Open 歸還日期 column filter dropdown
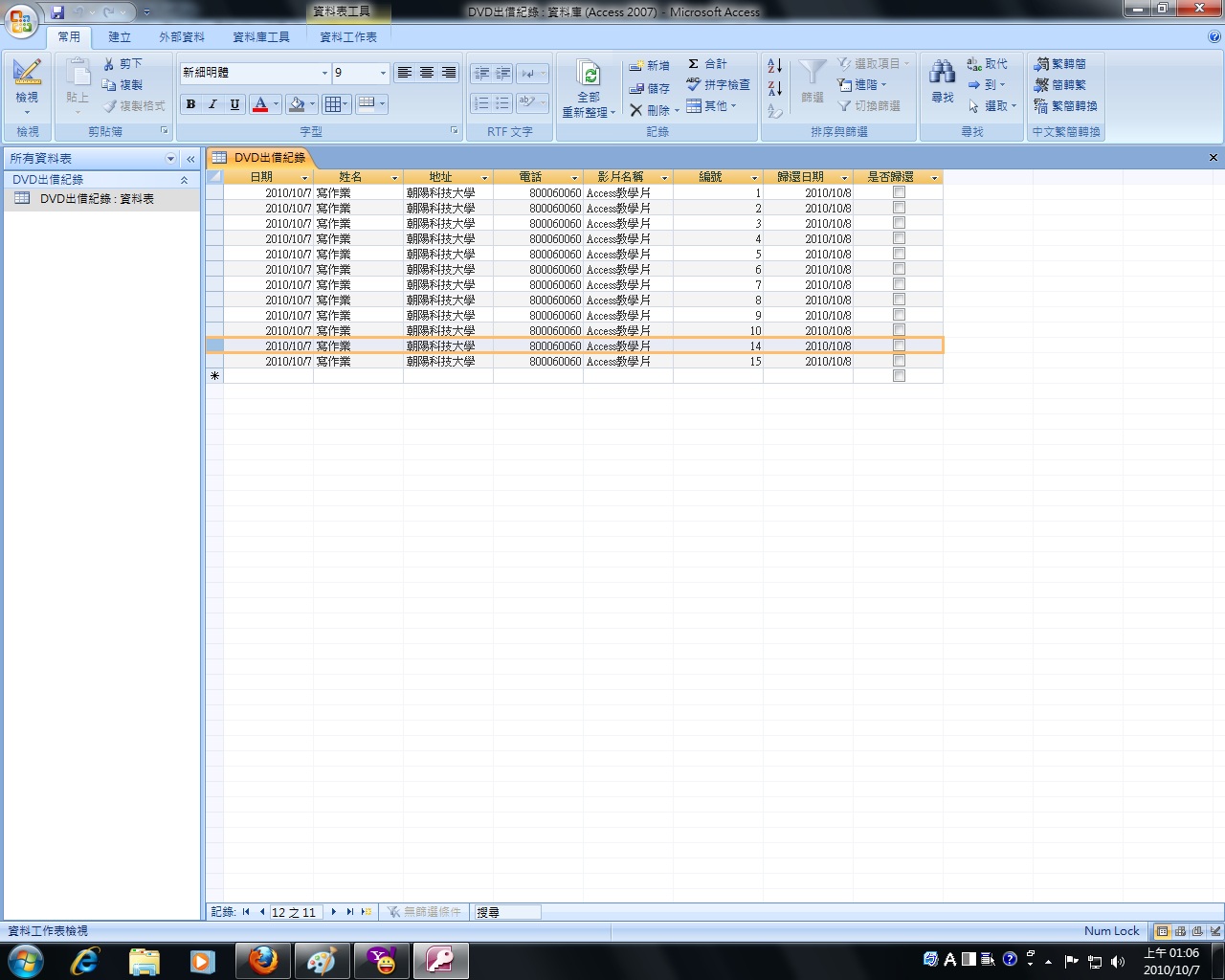Image resolution: width=1225 pixels, height=980 pixels. pos(844,178)
